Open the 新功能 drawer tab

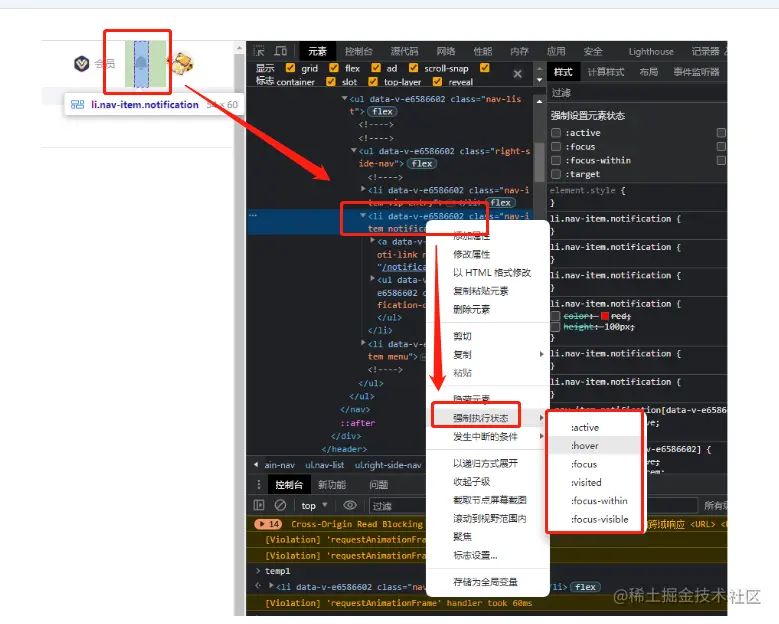click(x=332, y=485)
